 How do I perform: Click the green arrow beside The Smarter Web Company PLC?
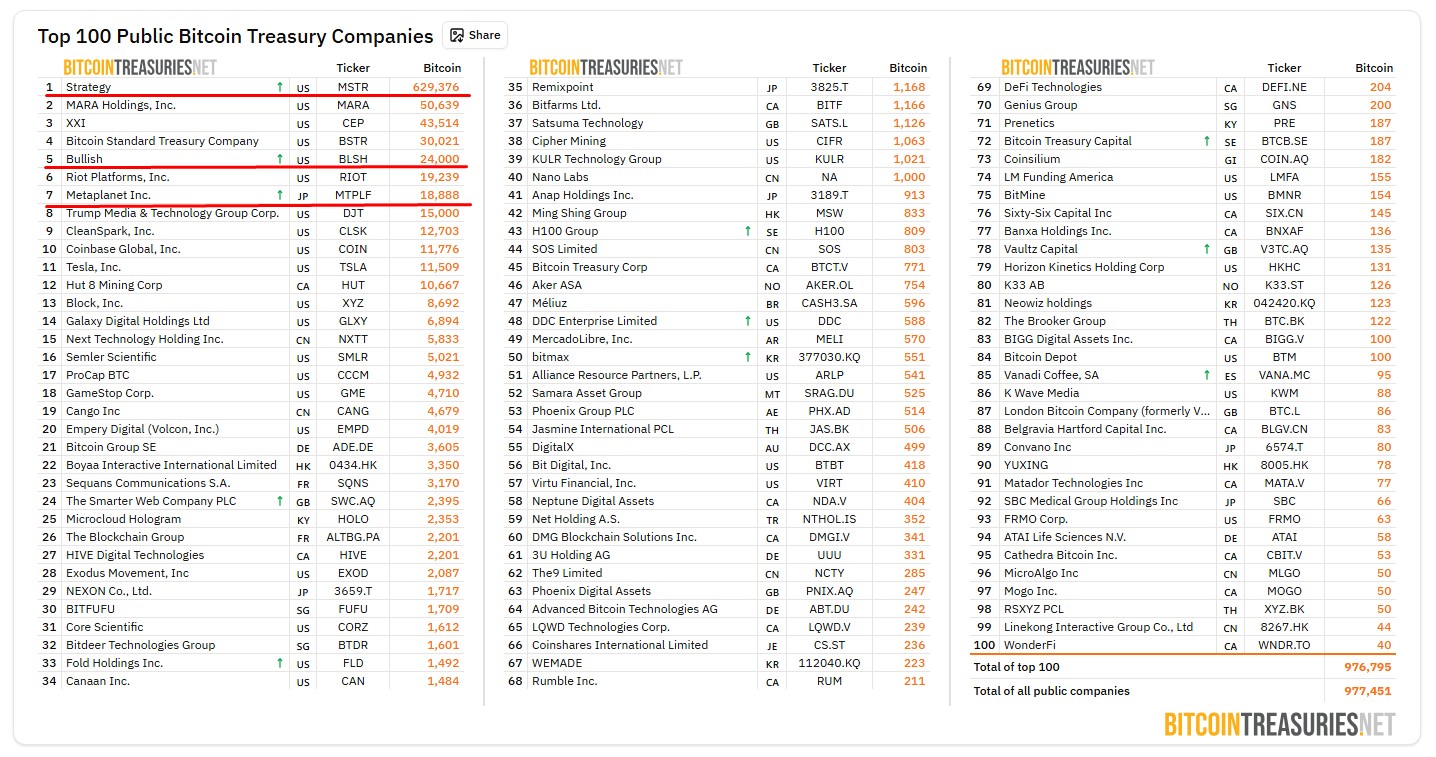tap(280, 501)
